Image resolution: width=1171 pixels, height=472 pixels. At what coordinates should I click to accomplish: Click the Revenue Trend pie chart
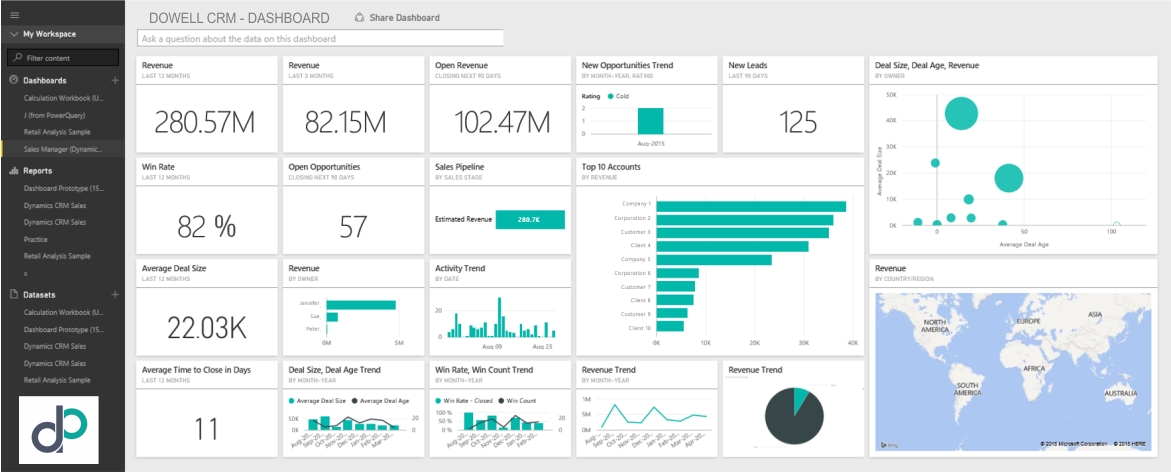[794, 416]
